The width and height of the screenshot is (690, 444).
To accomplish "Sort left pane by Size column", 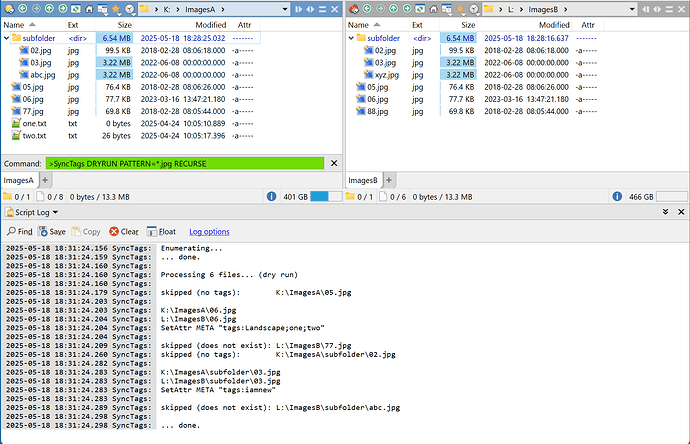I will 114,25.
